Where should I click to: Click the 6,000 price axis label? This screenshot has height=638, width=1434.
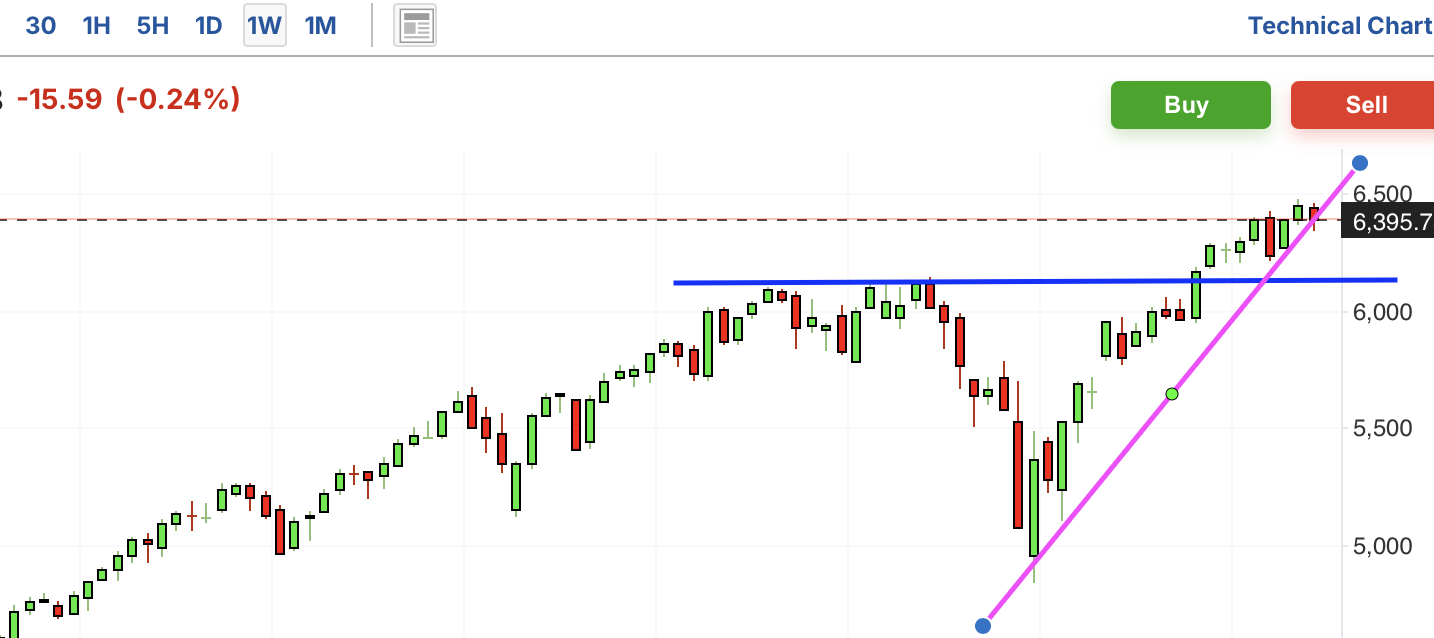click(x=1384, y=312)
